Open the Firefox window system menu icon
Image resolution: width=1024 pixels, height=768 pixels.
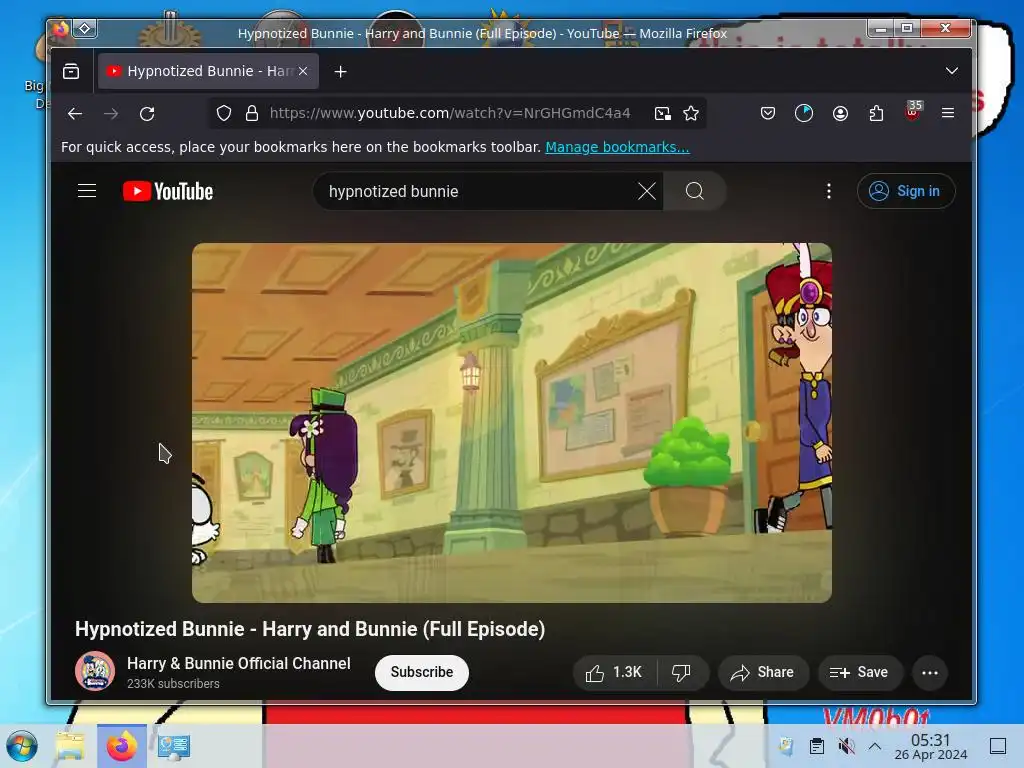click(60, 29)
